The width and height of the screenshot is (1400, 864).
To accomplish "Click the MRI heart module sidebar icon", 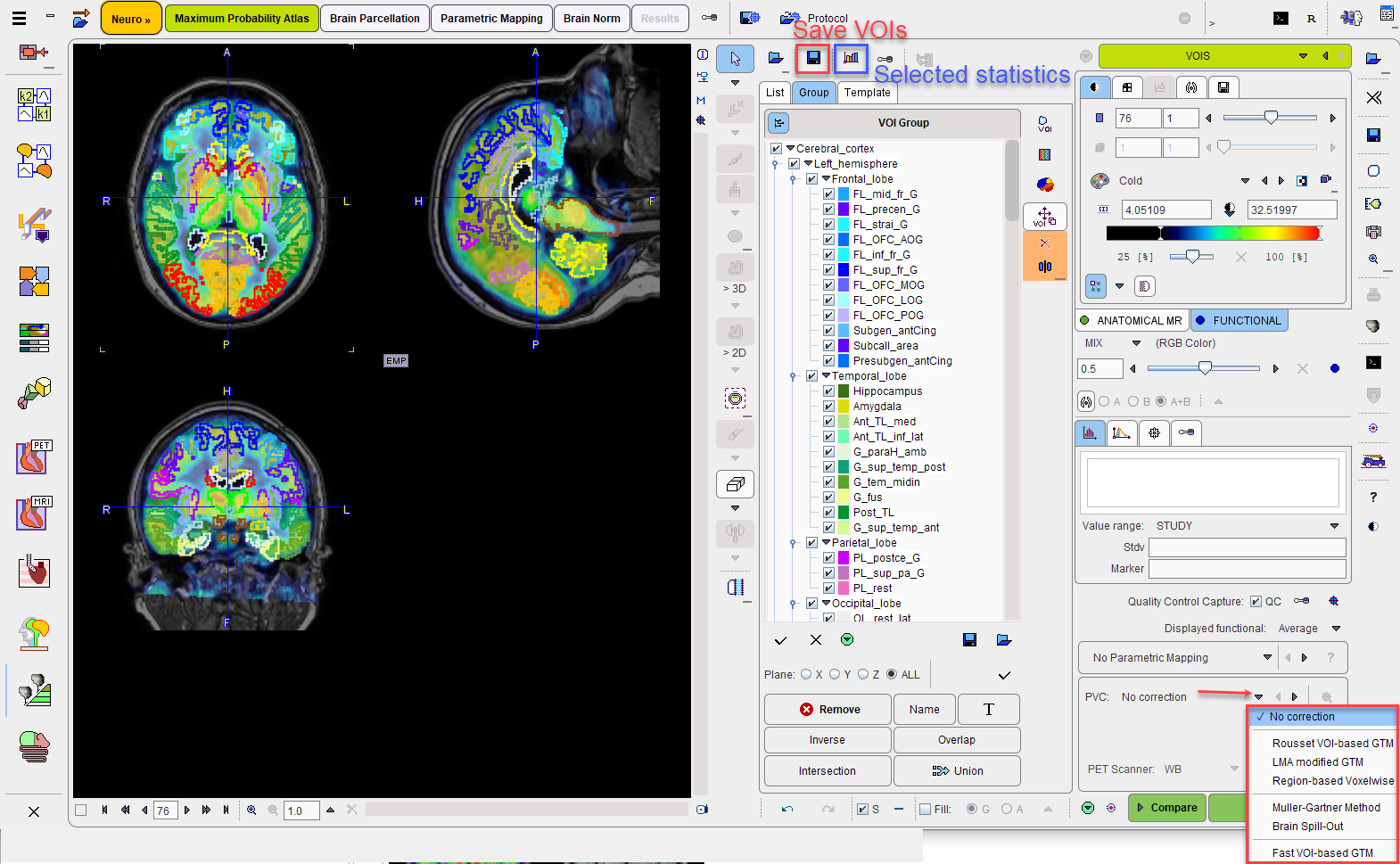I will point(35,514).
